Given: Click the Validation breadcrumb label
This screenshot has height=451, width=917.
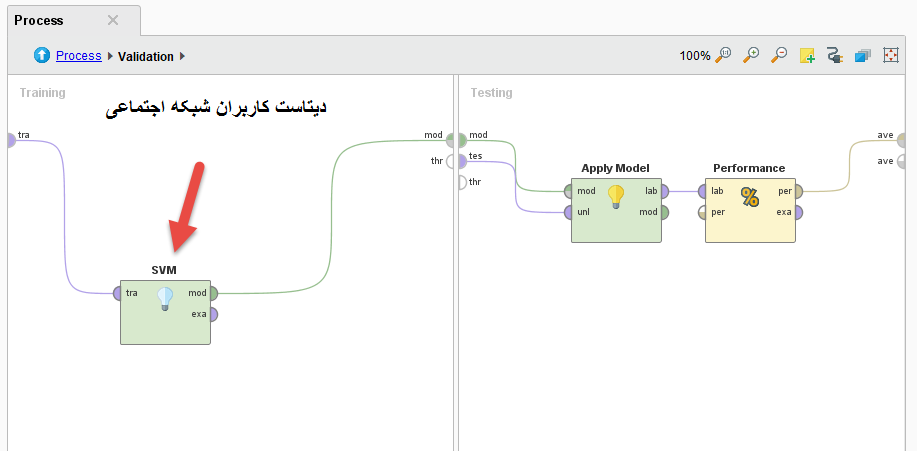Looking at the screenshot, I should click(145, 57).
